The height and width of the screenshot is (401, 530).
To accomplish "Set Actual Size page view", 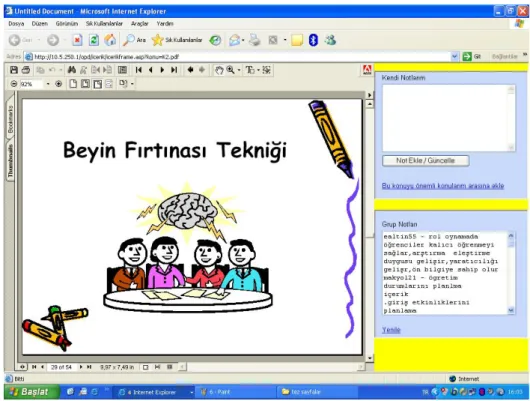I will [73, 84].
